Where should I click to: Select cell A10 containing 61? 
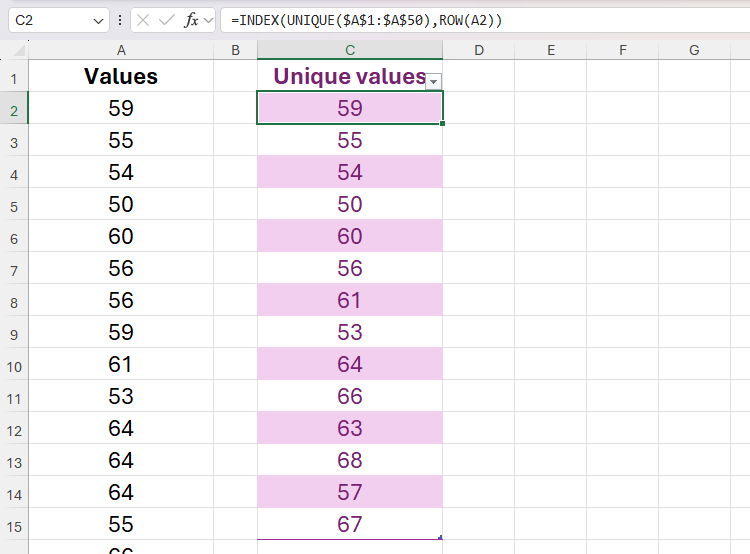tap(121, 364)
